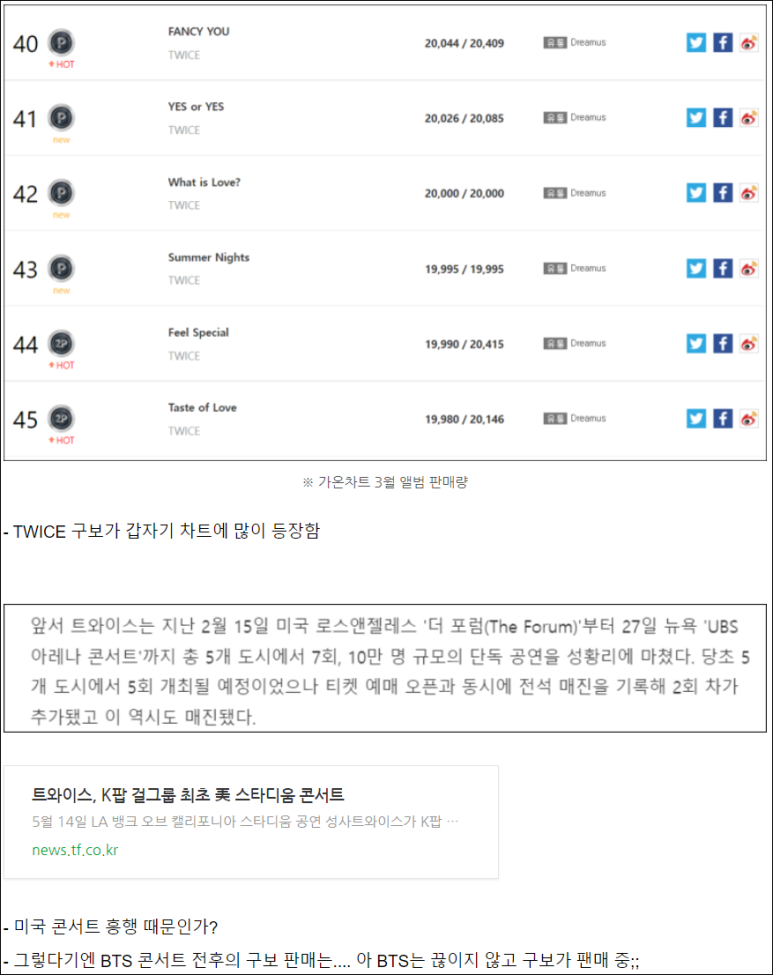Viewport: 773px width, 975px height.
Task: Click Dreamus distributor label for Summer Nights
Action: pos(575,268)
